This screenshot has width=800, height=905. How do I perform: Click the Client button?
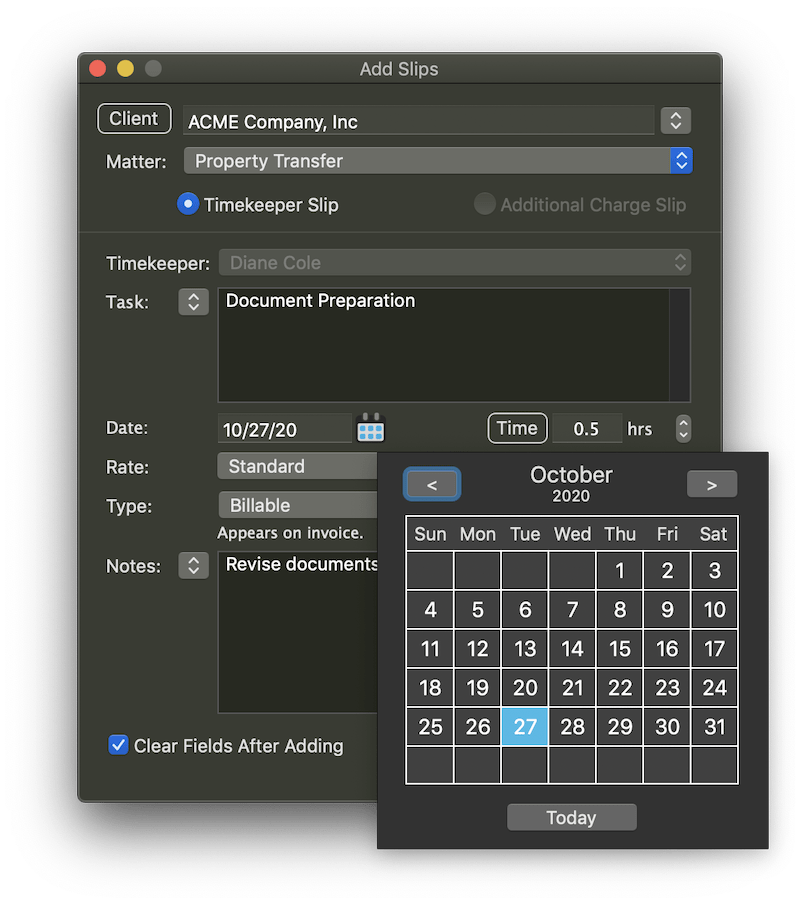click(x=134, y=119)
